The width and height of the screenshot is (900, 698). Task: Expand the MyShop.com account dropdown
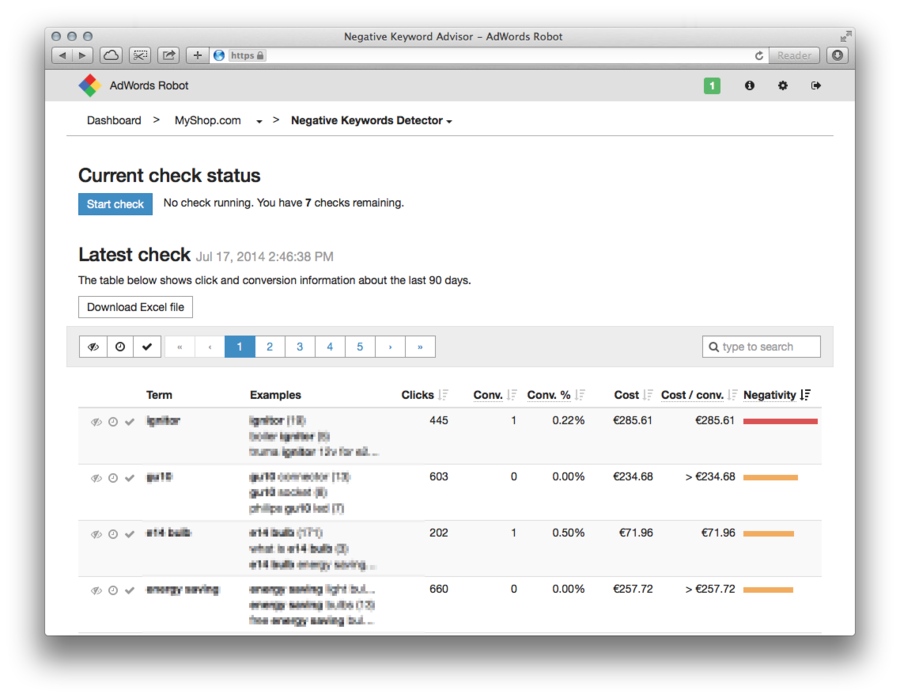[259, 121]
